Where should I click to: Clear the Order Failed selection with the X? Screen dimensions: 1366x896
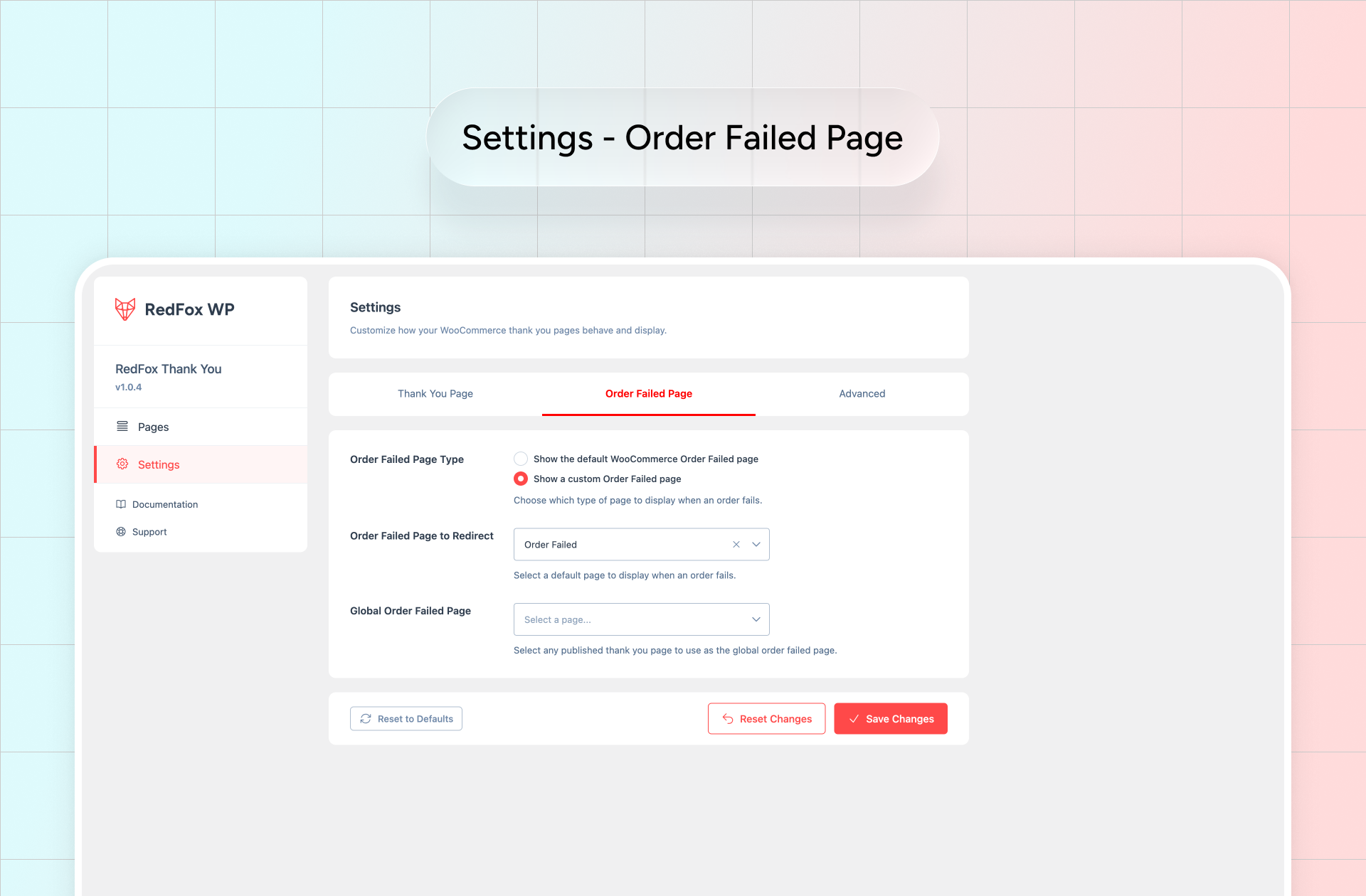(736, 544)
